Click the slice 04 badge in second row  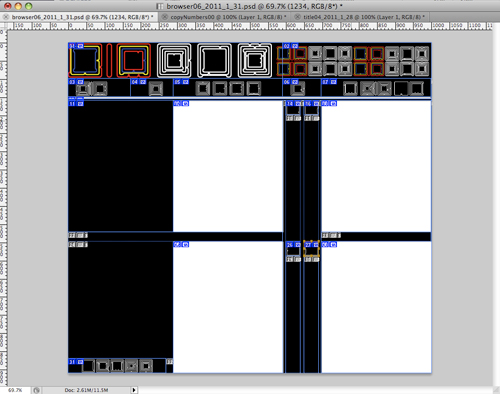pyautogui.click(x=135, y=82)
